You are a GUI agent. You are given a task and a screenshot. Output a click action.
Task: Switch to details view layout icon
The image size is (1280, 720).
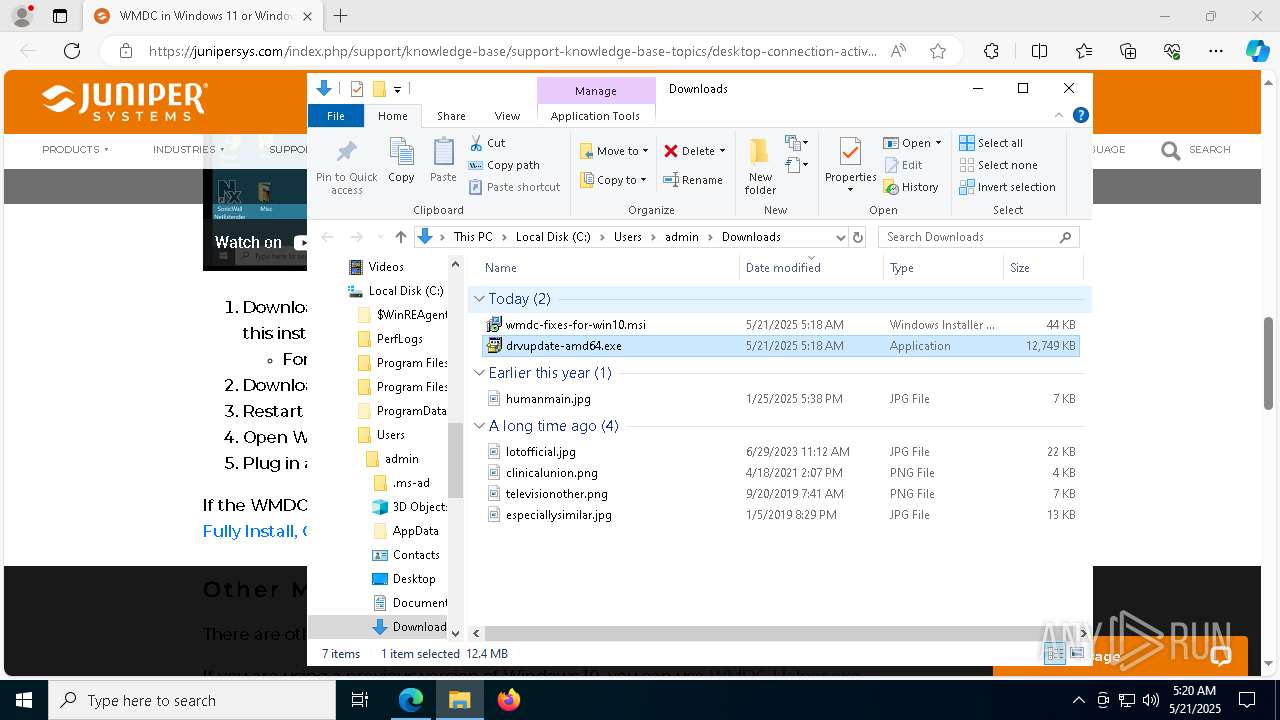(1055, 654)
